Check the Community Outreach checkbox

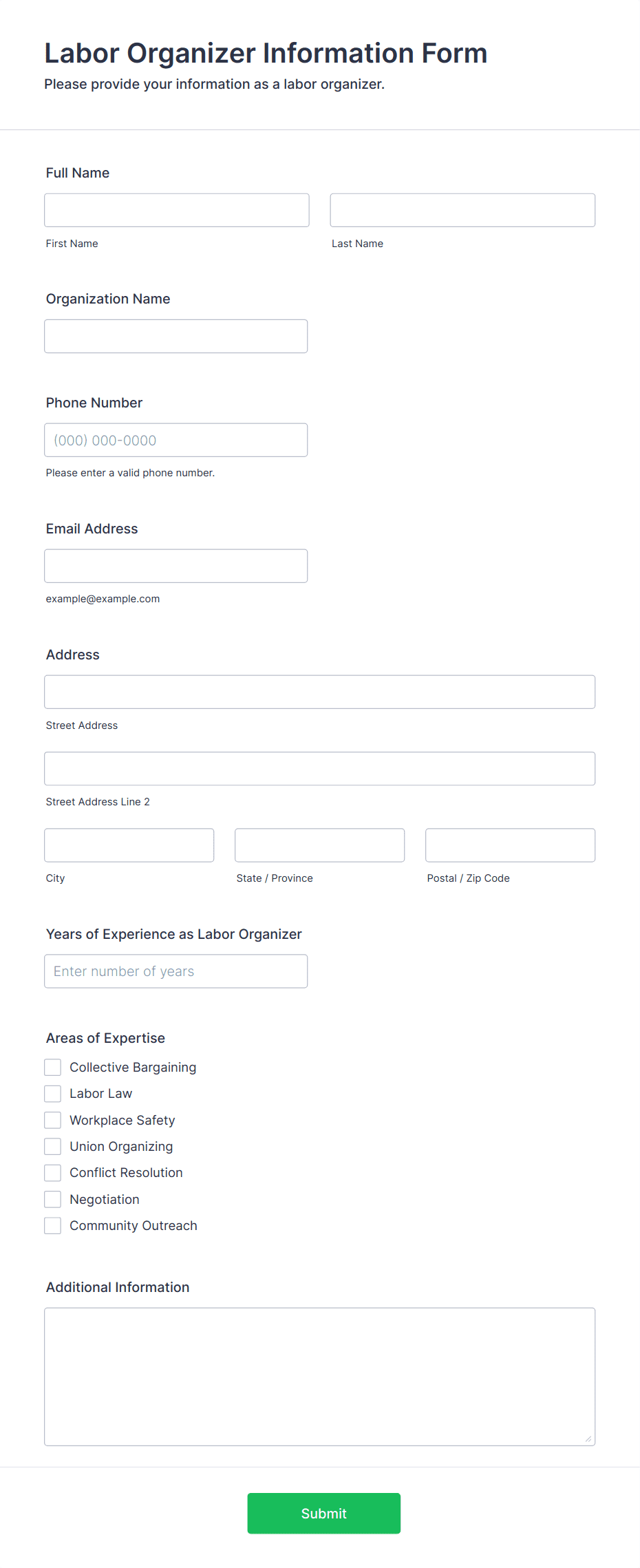tap(53, 1225)
